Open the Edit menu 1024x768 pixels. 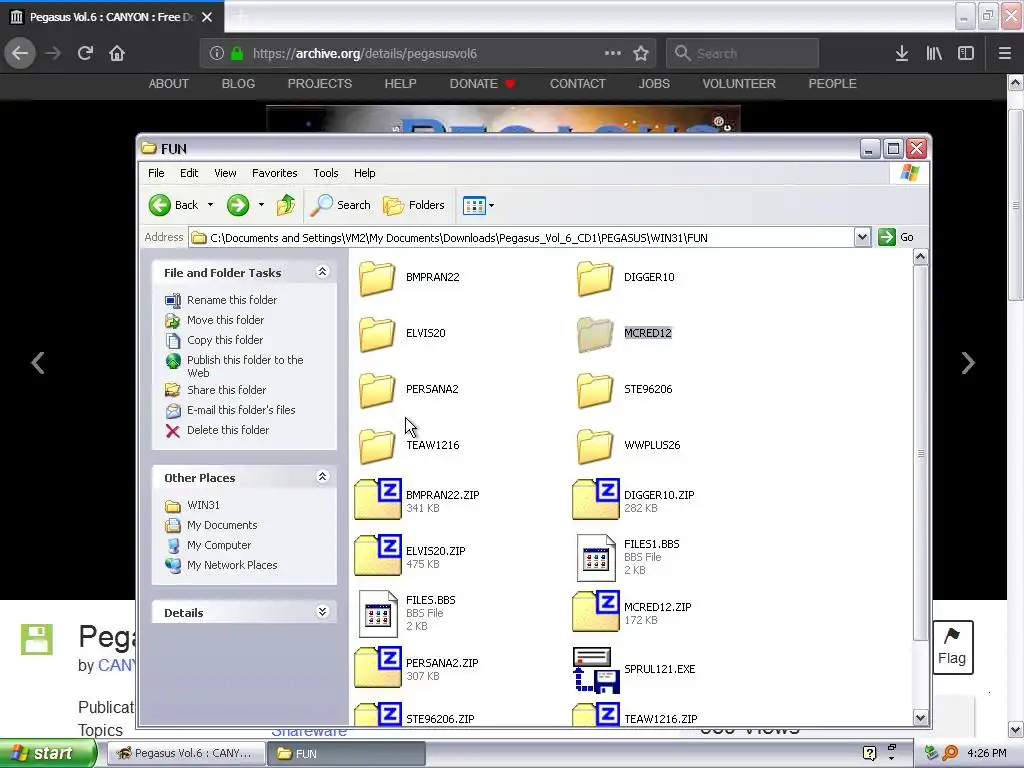[189, 173]
